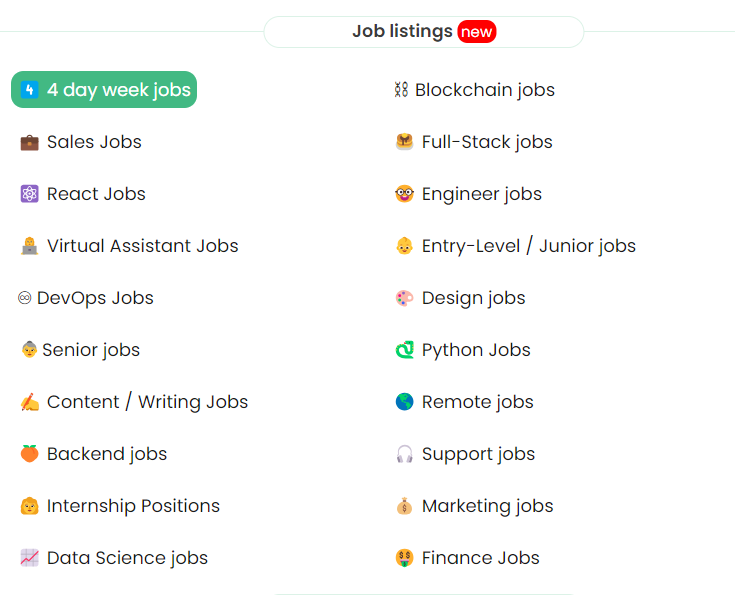
Task: Open Entry-Level / Junior jobs link
Action: pos(528,246)
